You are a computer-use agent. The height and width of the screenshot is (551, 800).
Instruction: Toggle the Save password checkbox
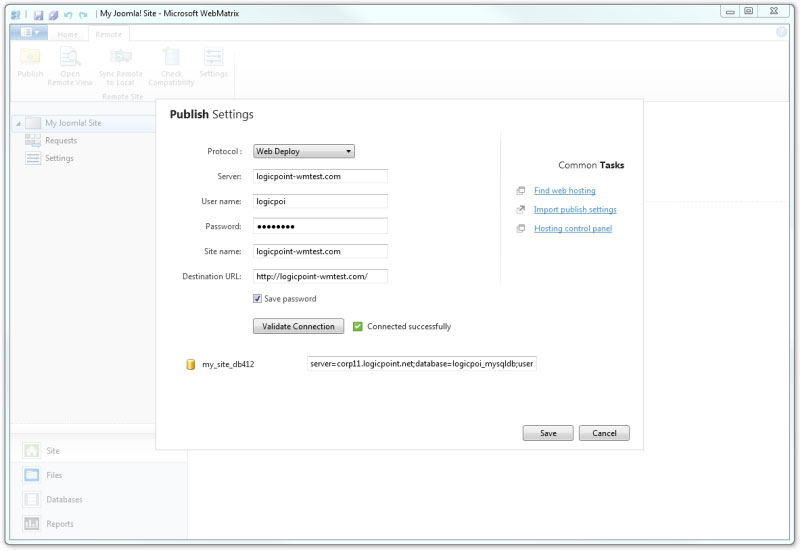[x=257, y=298]
